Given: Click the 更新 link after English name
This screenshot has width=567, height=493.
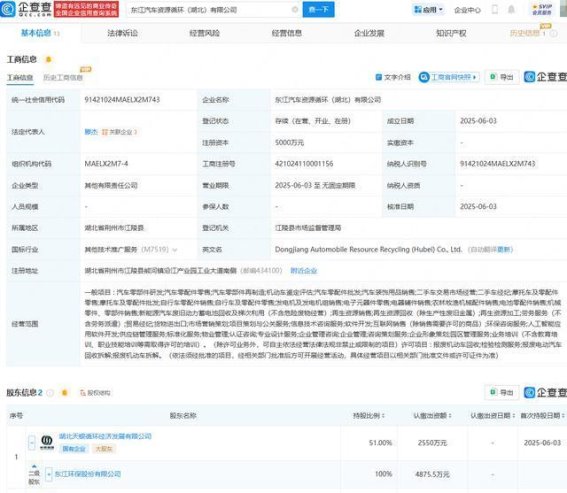Looking at the screenshot, I should click(505, 250).
